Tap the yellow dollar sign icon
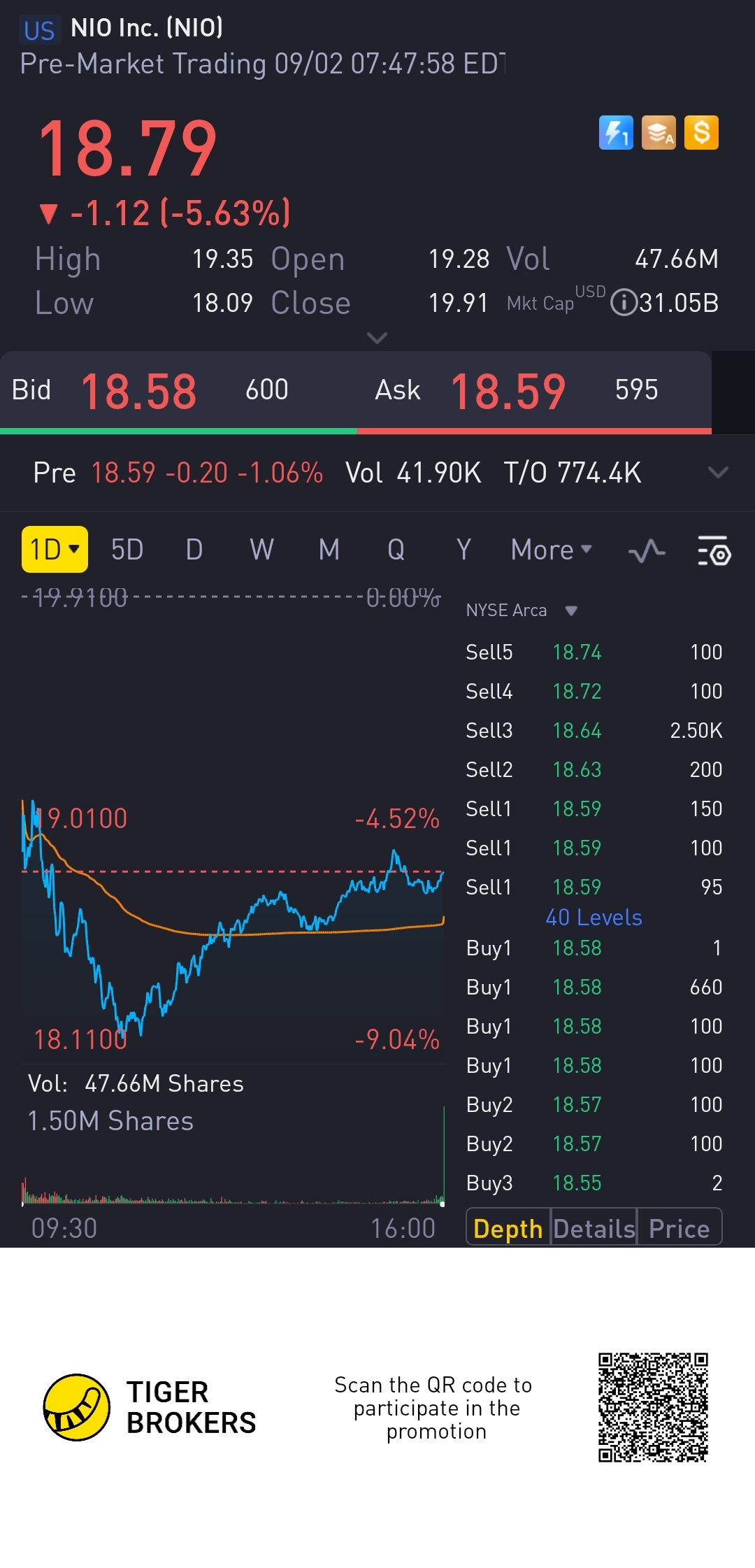The width and height of the screenshot is (755, 1568). coord(701,133)
